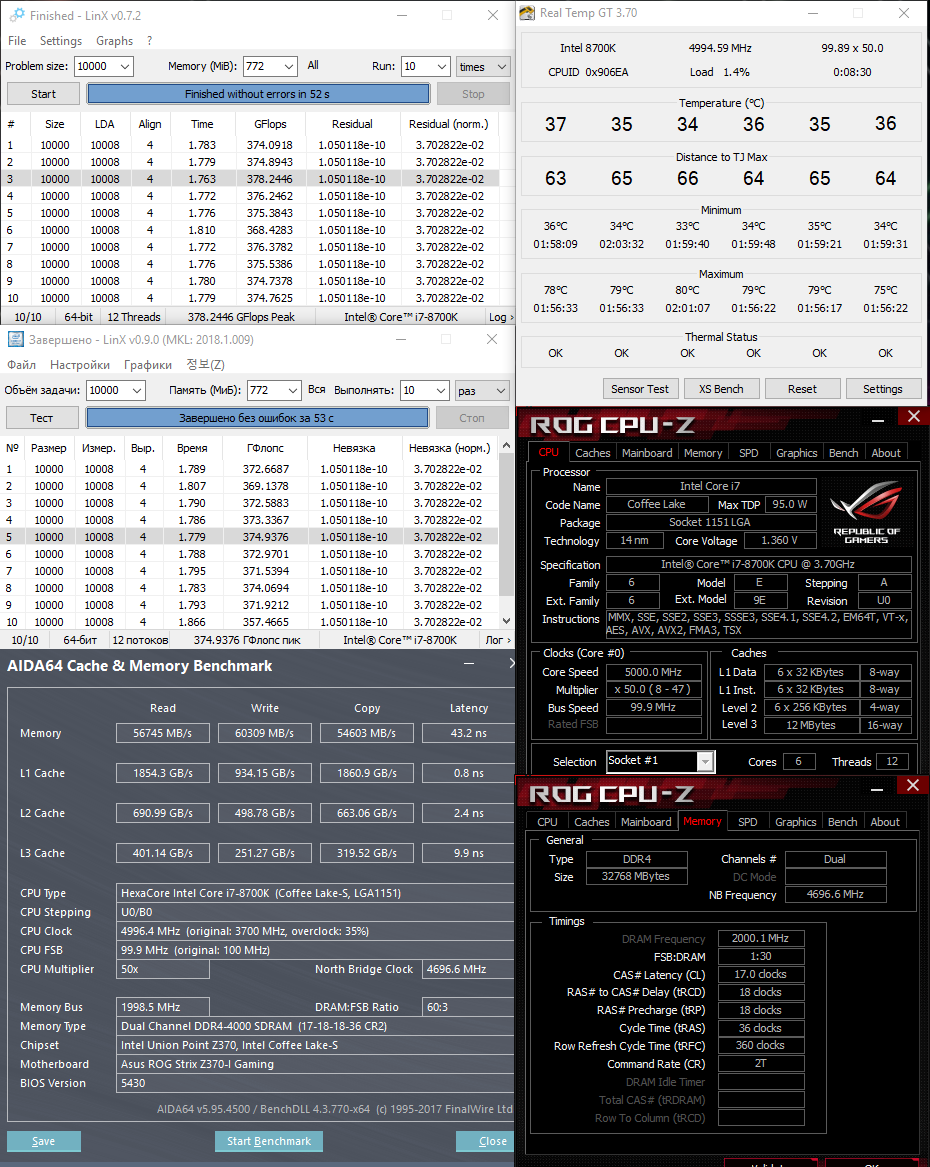Open the ? help menu in LinX v0.7.2

point(150,41)
